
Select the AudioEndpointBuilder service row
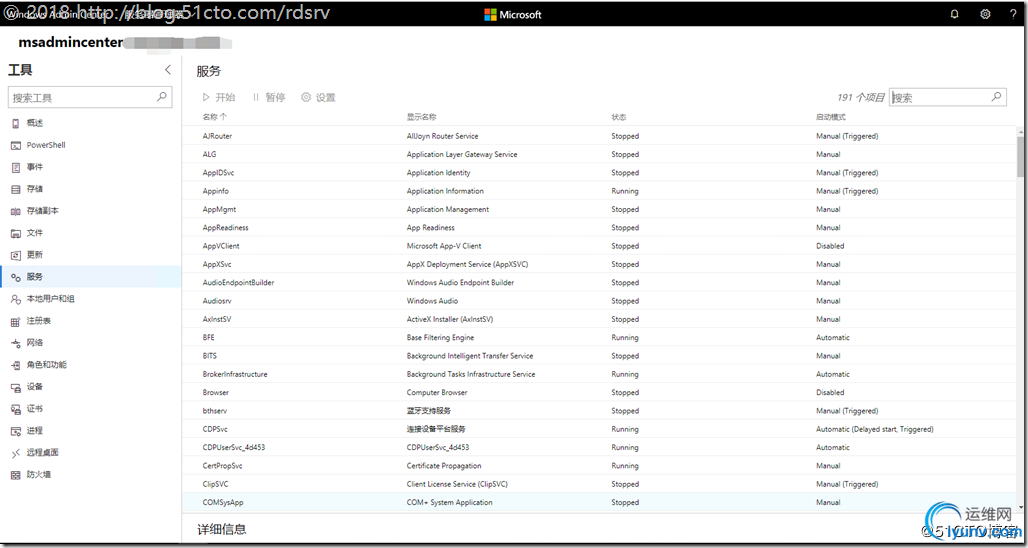point(599,283)
